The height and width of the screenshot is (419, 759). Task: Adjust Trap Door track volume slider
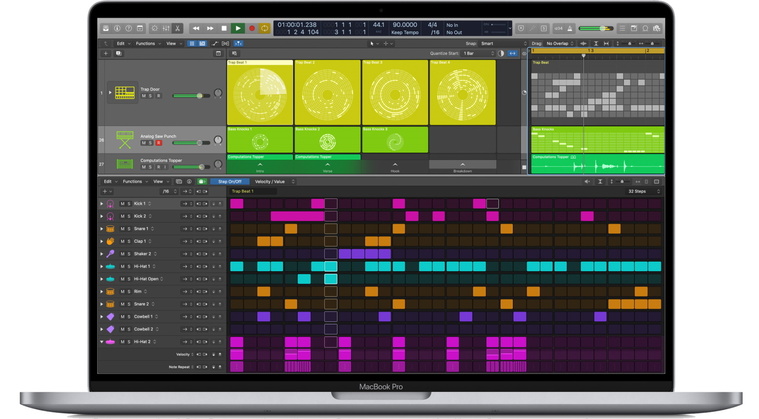click(x=192, y=96)
